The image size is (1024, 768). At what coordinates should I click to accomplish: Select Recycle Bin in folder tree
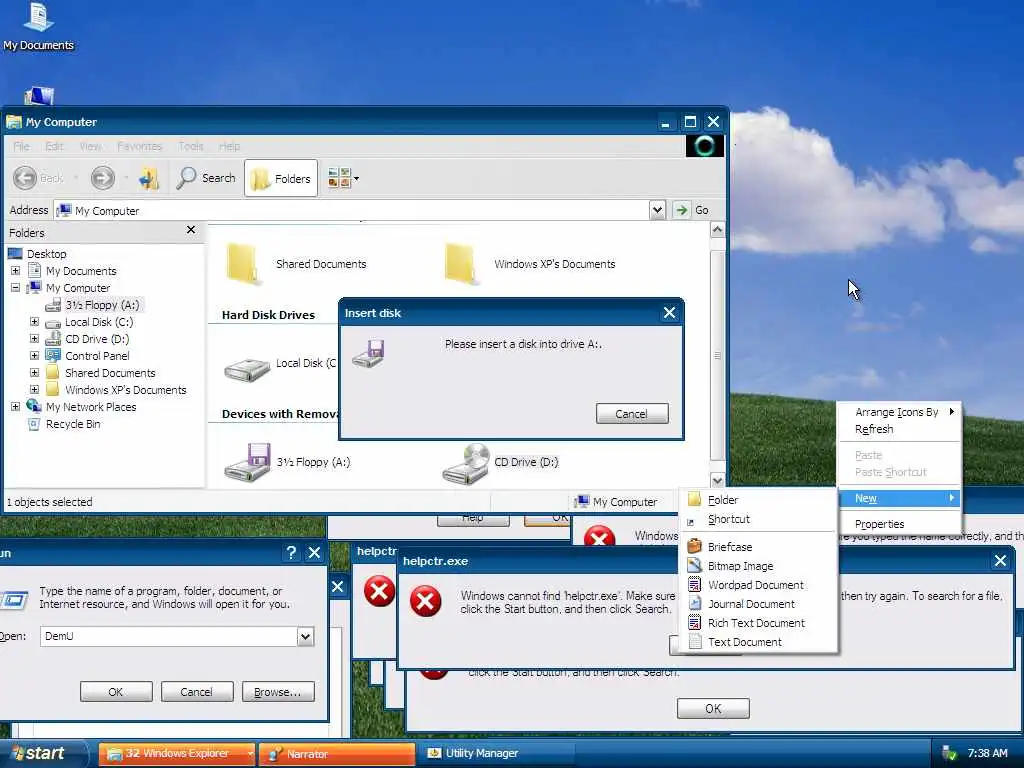(73, 424)
